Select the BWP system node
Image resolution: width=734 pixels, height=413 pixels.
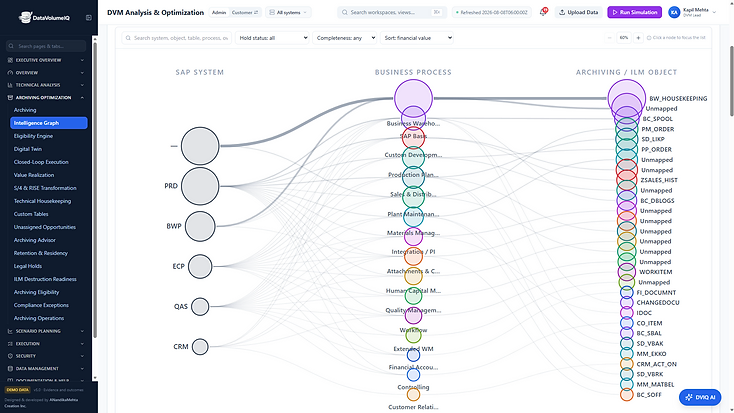(200, 226)
